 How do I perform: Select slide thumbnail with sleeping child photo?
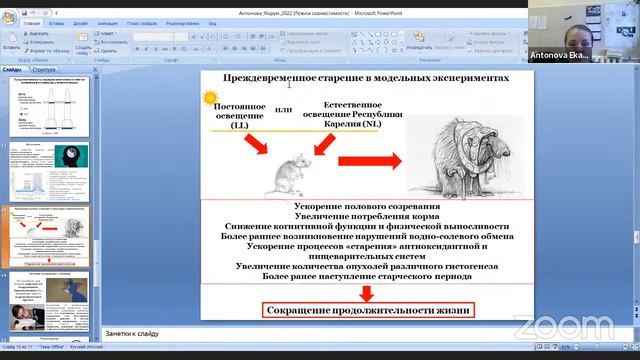49,302
